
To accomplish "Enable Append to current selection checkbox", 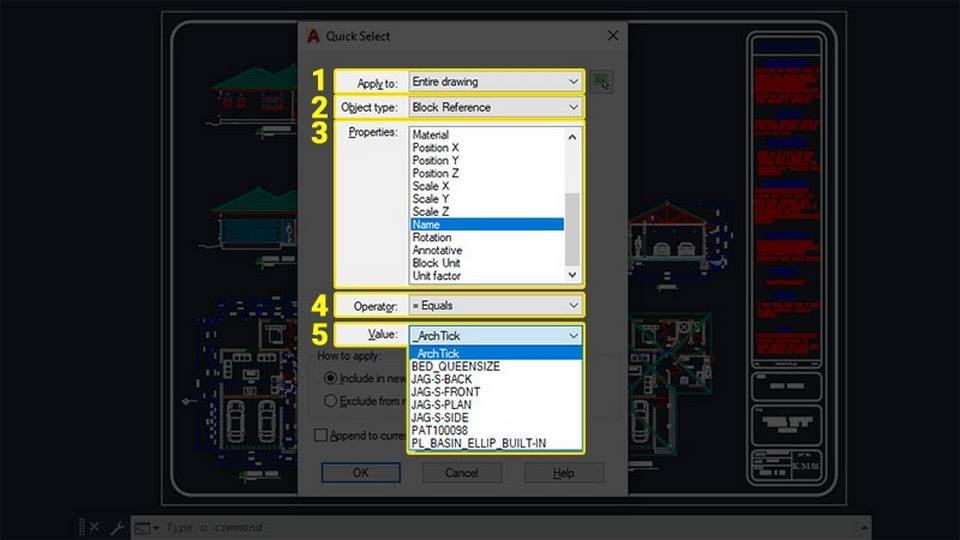I will click(321, 435).
